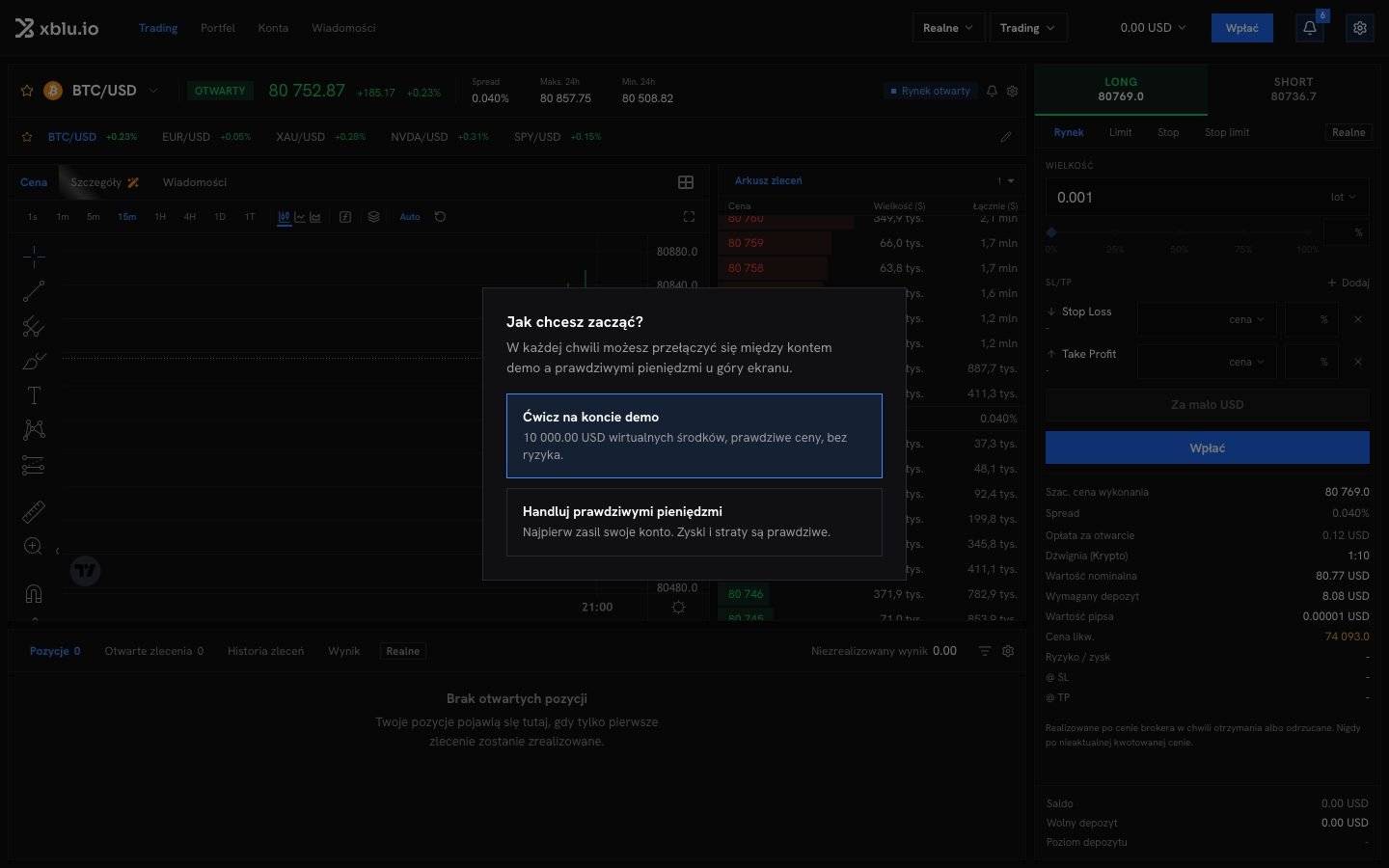Open settings gear in top bar
1389x868 pixels.
coord(1360,28)
